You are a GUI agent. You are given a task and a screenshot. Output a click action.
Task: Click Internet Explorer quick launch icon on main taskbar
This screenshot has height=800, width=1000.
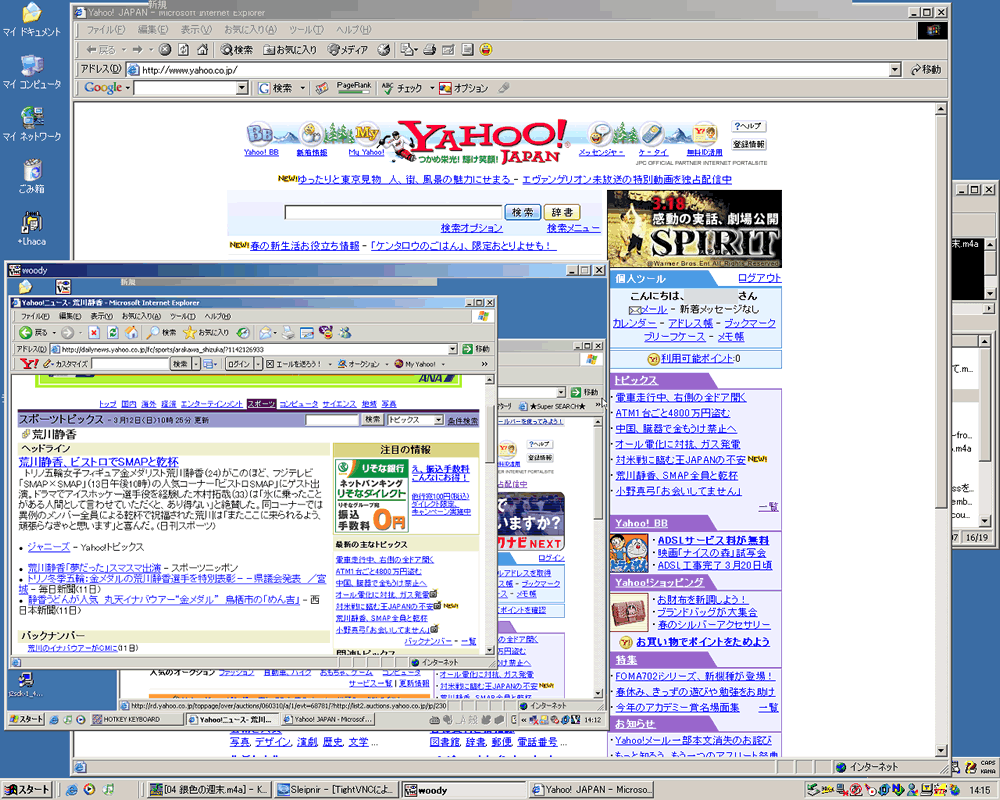pyautogui.click(x=71, y=790)
